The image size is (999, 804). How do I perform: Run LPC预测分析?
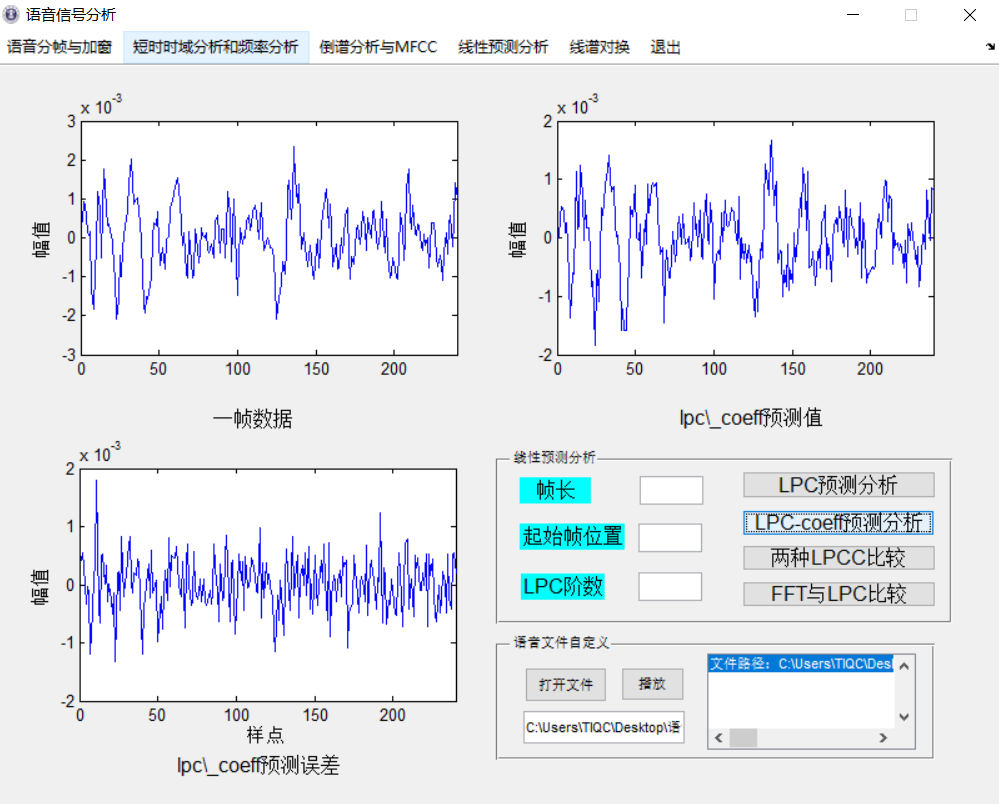[x=837, y=485]
